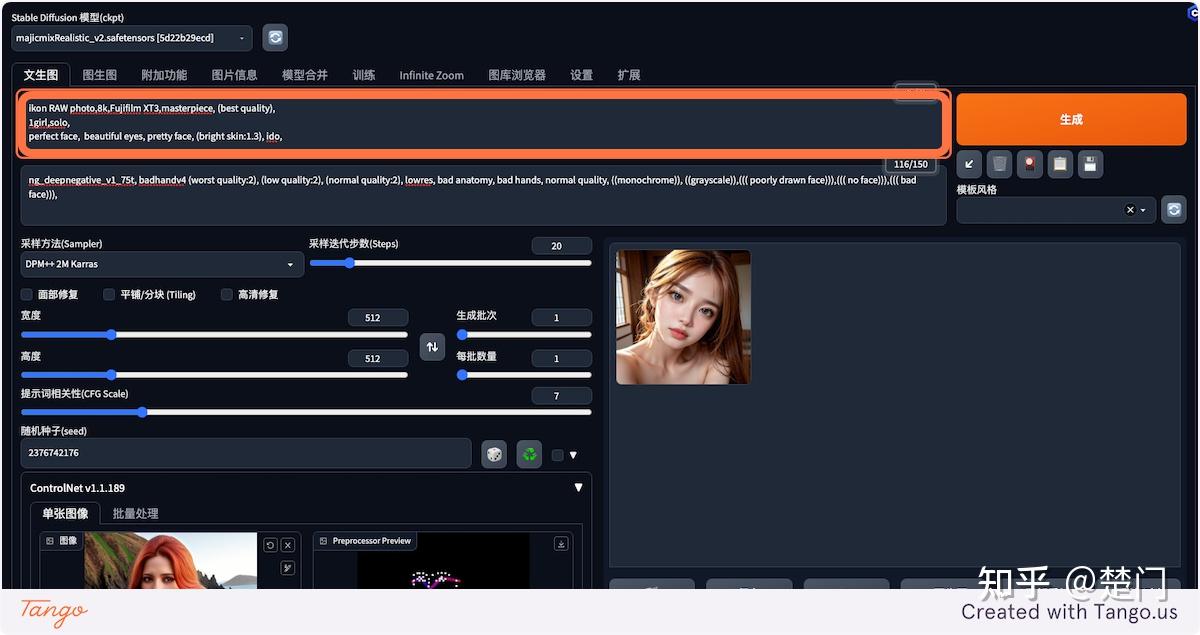Viewport: 1200px width, 635px height.
Task: Click the orange 生成 generate button
Action: 1071,118
